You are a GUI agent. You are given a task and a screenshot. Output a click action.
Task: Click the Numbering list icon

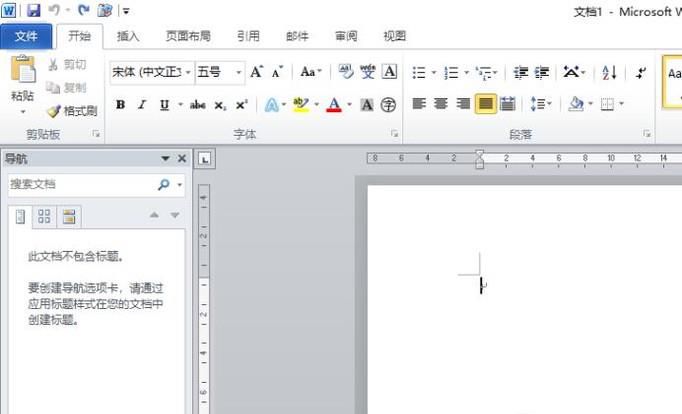pos(451,72)
